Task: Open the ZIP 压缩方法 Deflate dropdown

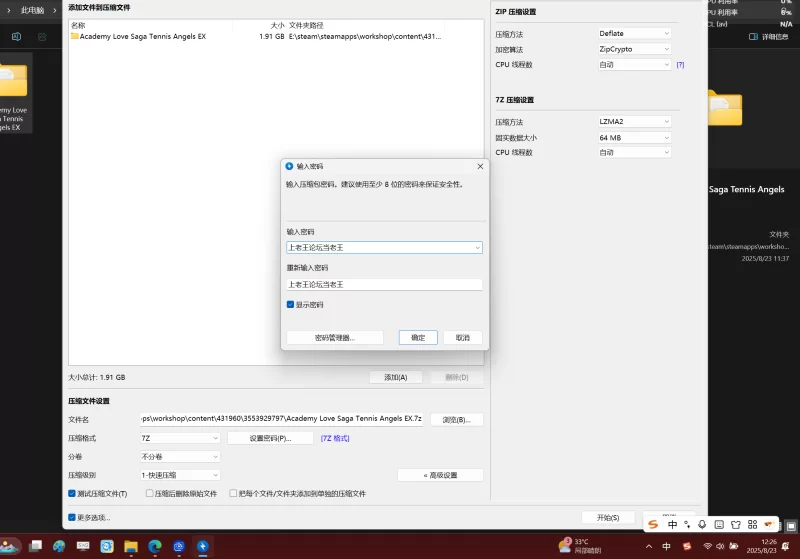Action: (634, 33)
